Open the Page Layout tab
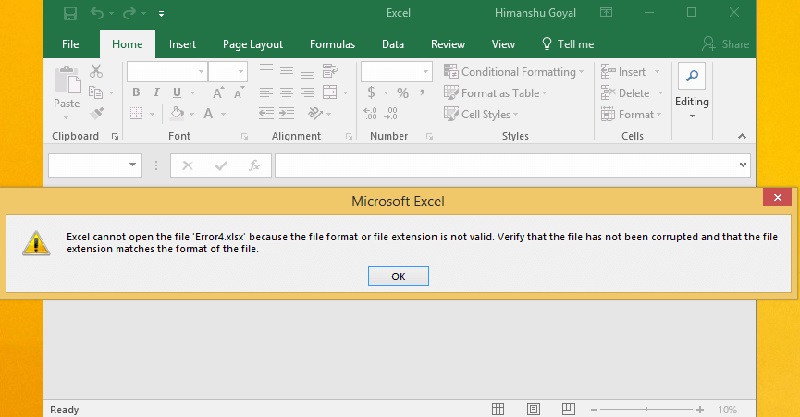The image size is (800, 417). pos(253,44)
